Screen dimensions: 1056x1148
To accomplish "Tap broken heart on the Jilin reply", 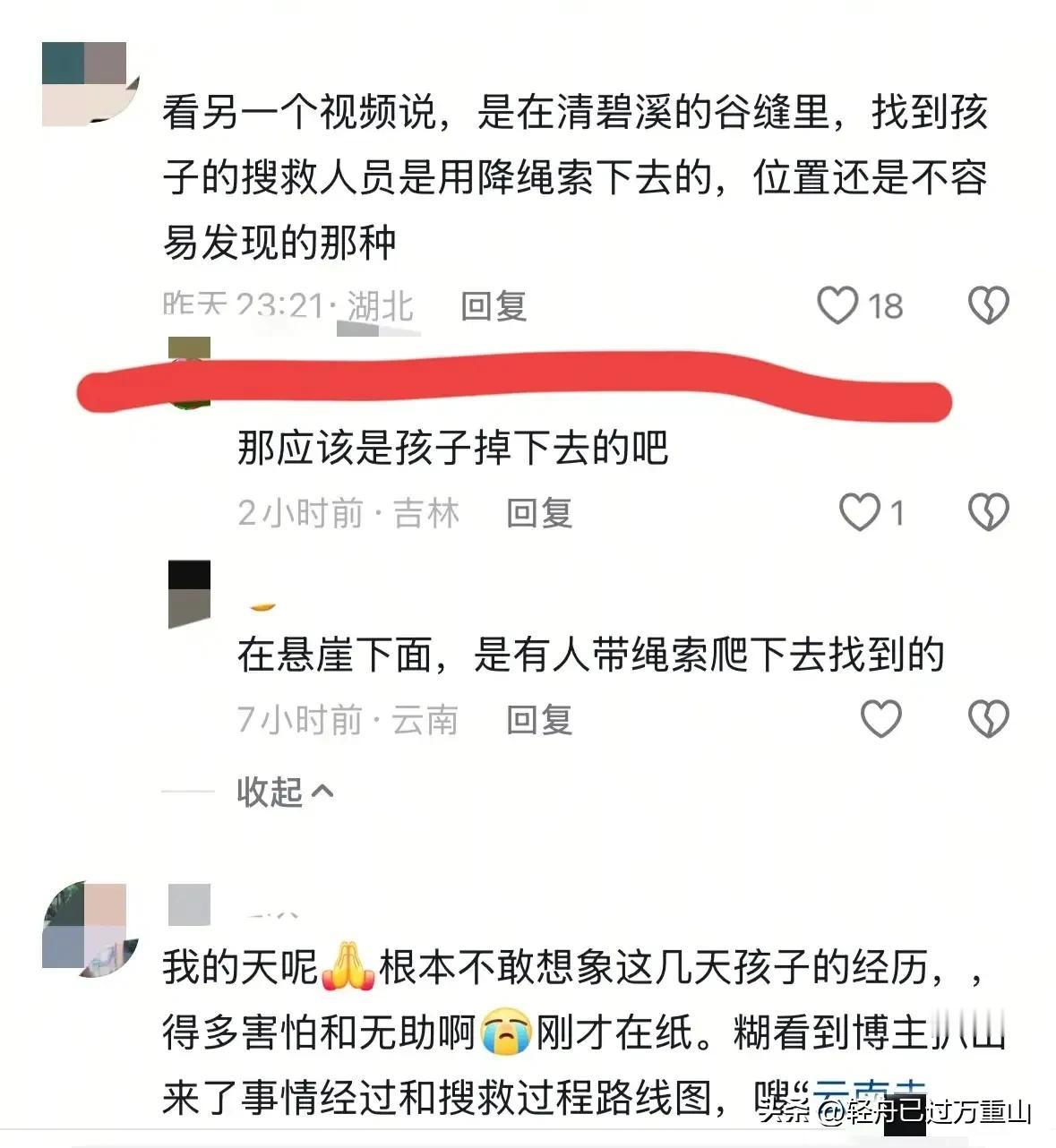I will tap(989, 513).
